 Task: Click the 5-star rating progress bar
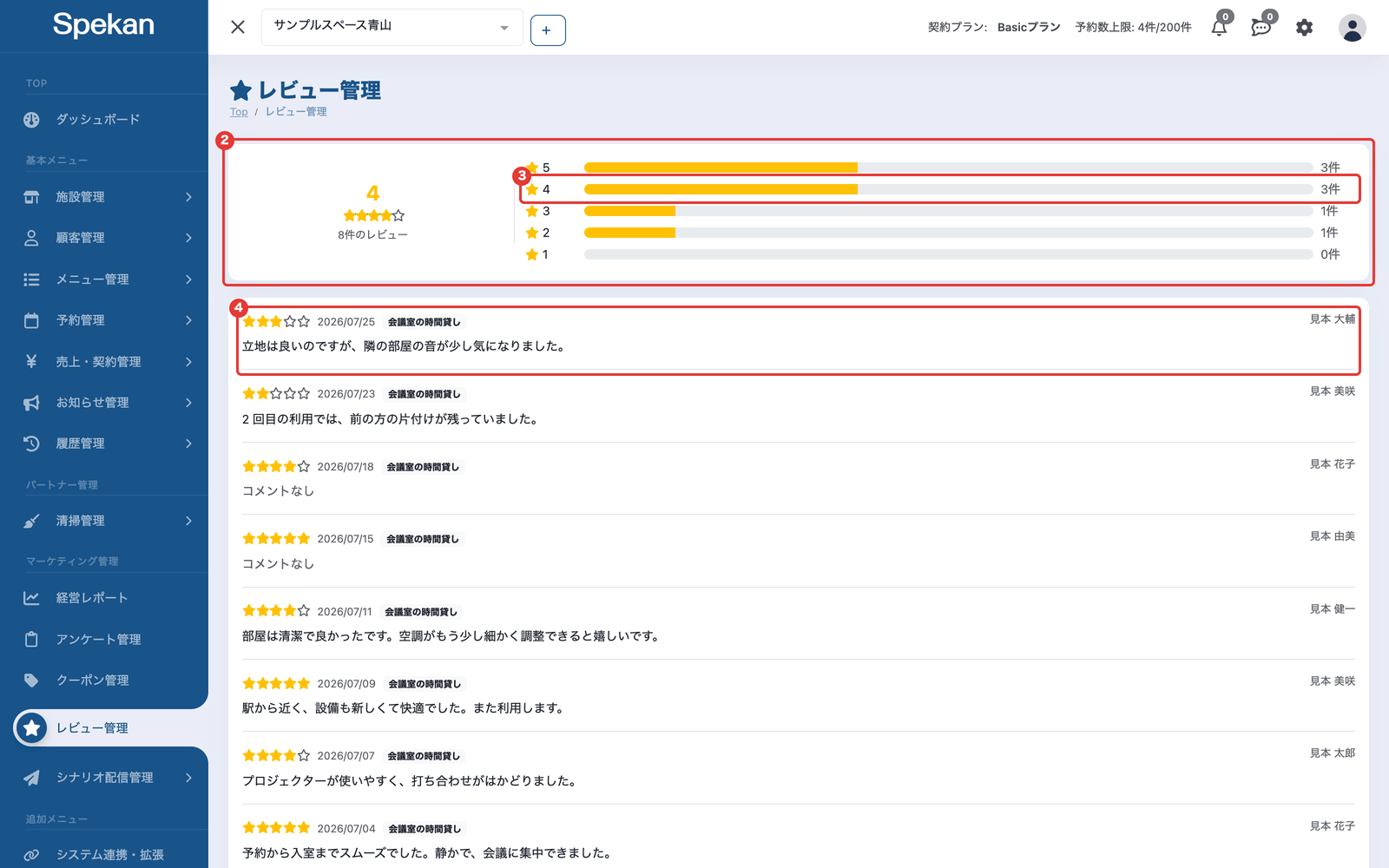[x=948, y=168]
